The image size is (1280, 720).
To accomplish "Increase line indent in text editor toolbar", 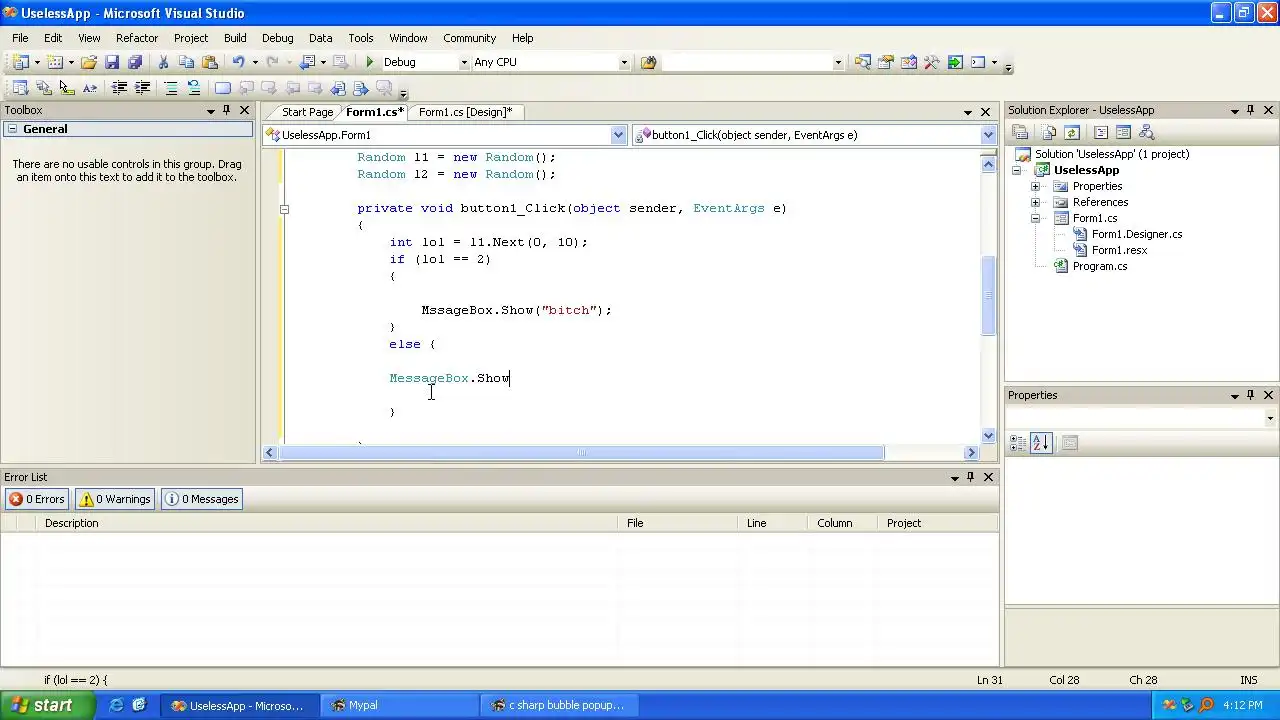I will pyautogui.click(x=142, y=88).
